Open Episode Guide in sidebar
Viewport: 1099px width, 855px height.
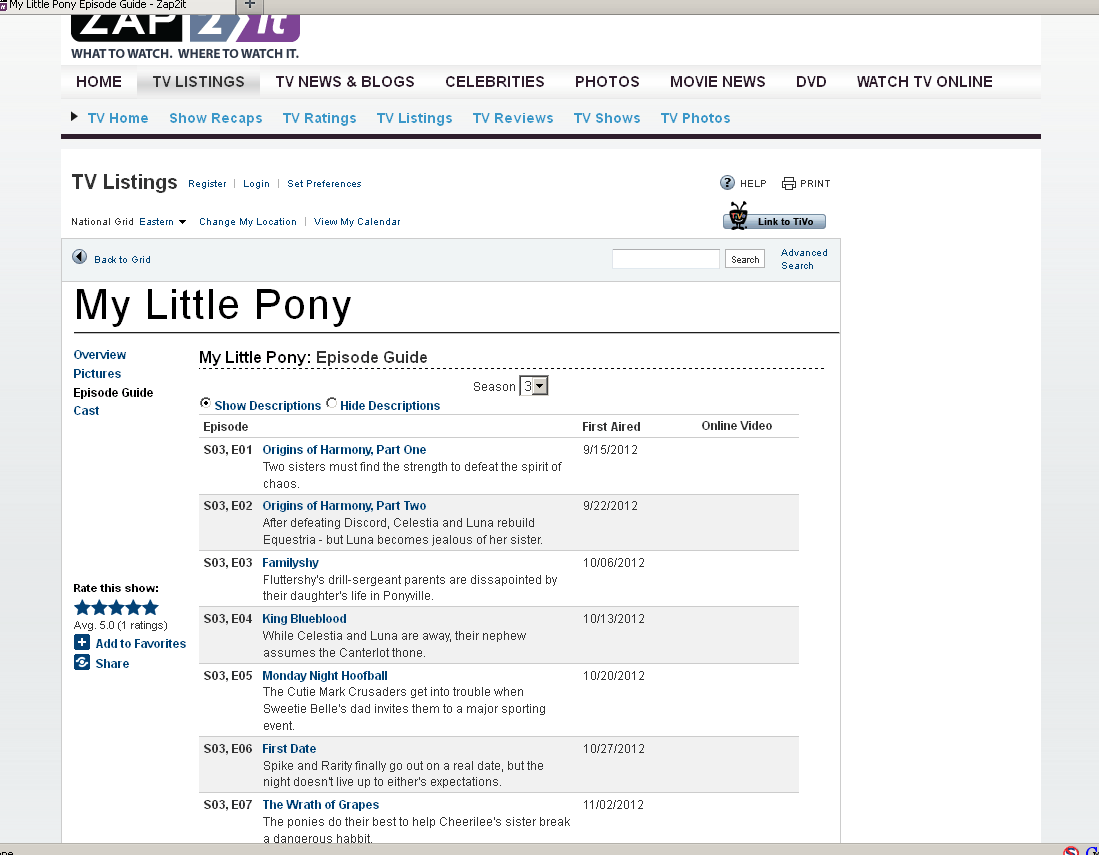click(114, 392)
